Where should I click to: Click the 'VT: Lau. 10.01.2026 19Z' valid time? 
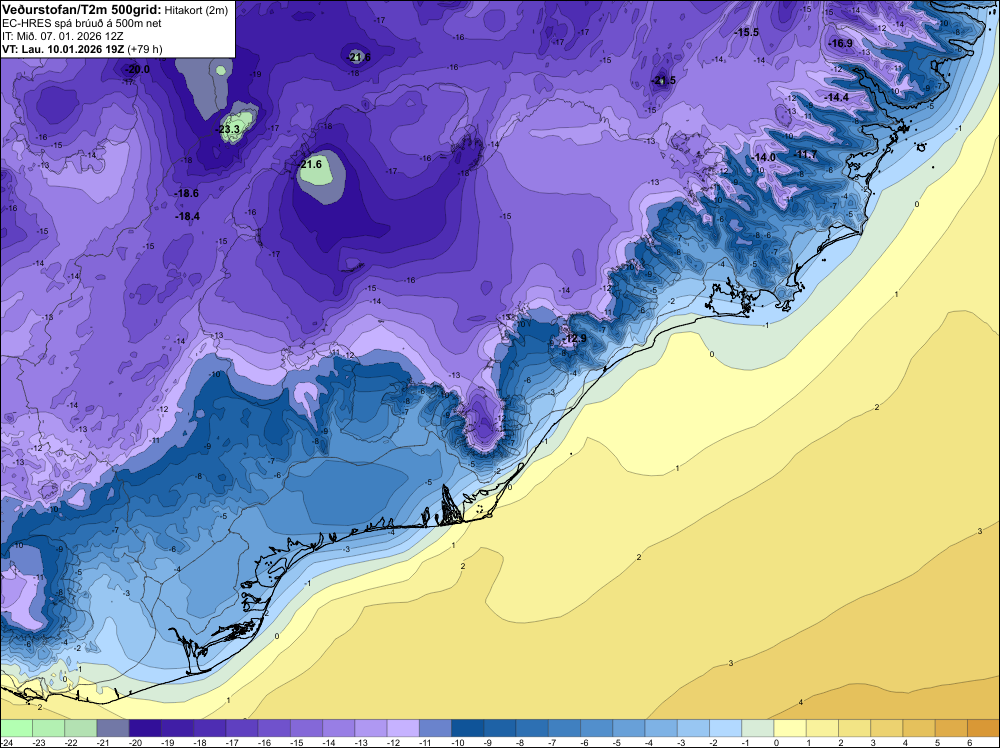coord(63,49)
